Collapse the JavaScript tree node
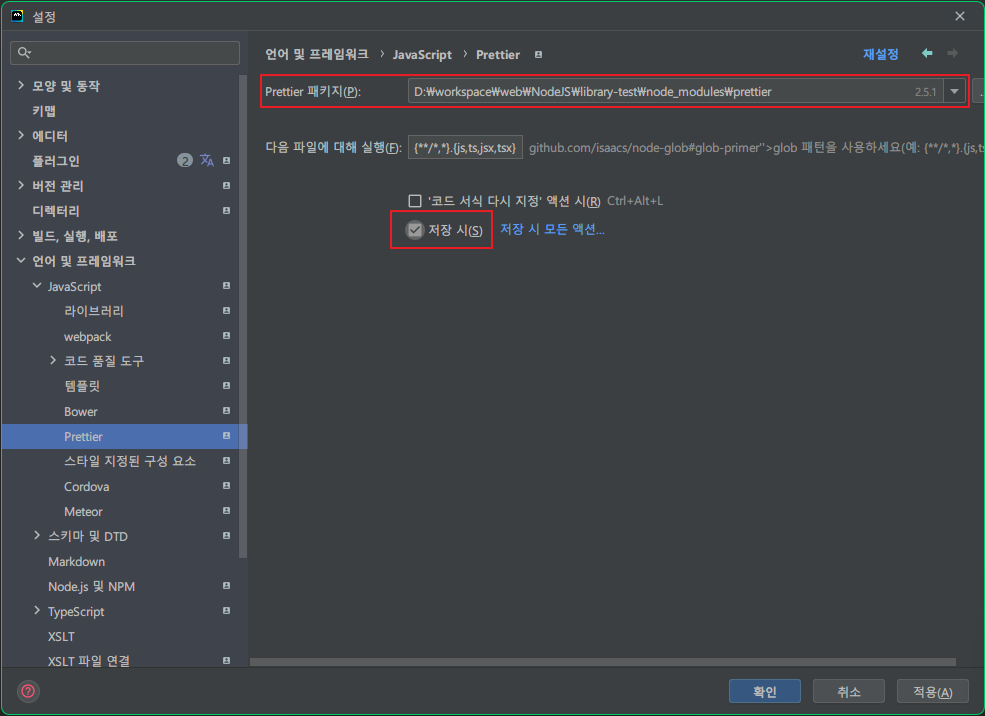The image size is (985, 716). tap(37, 286)
